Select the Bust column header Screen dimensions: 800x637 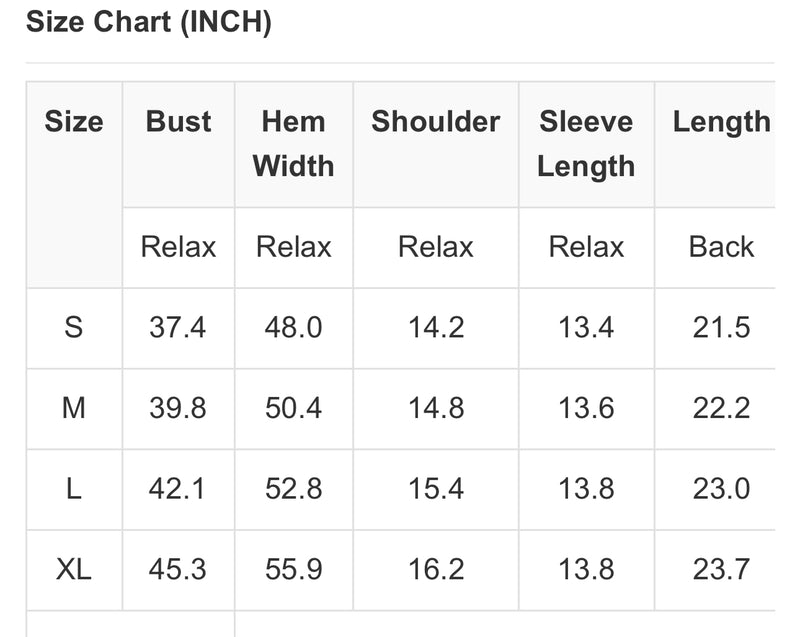[178, 121]
